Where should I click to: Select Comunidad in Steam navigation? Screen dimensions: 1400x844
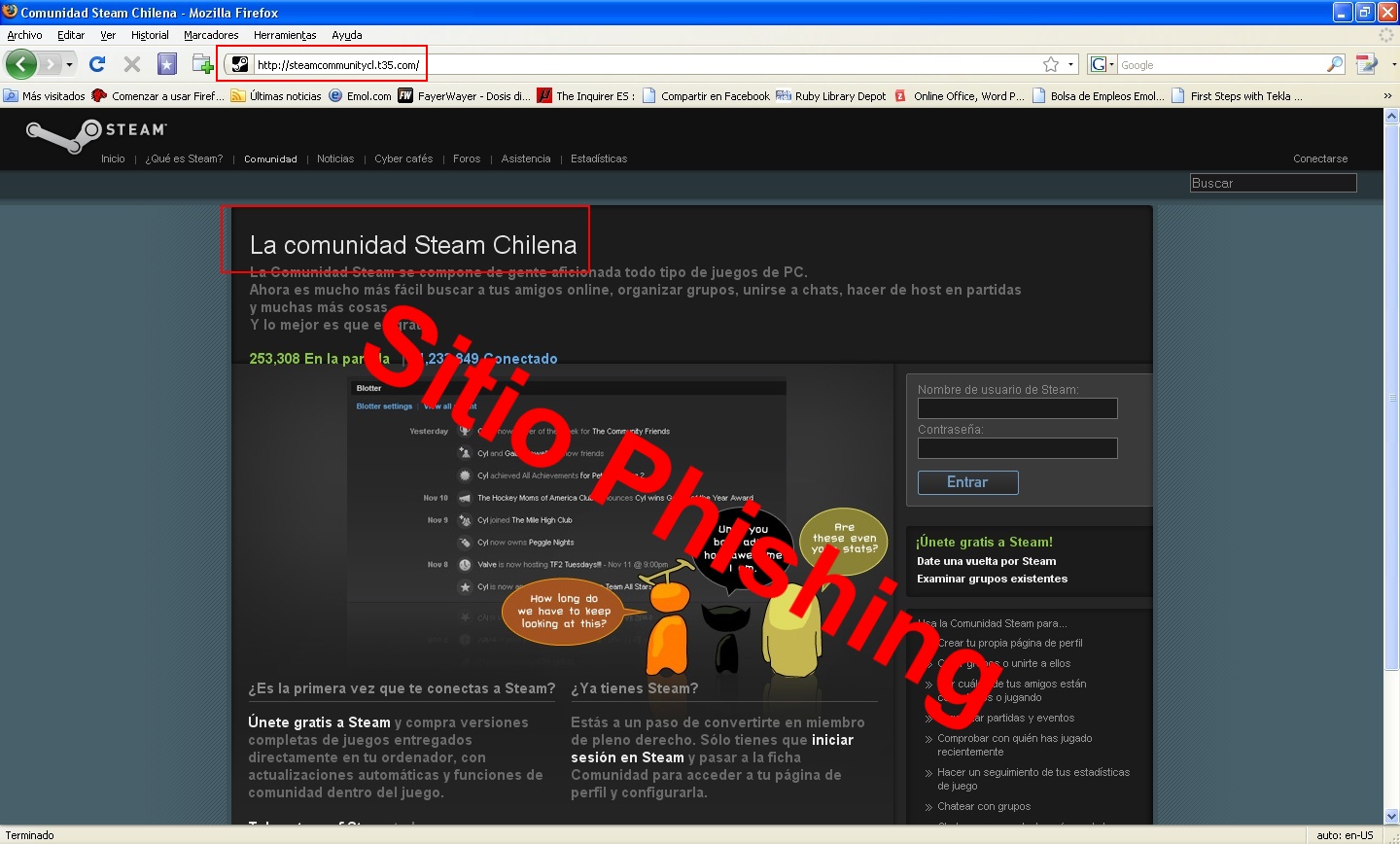pyautogui.click(x=270, y=158)
